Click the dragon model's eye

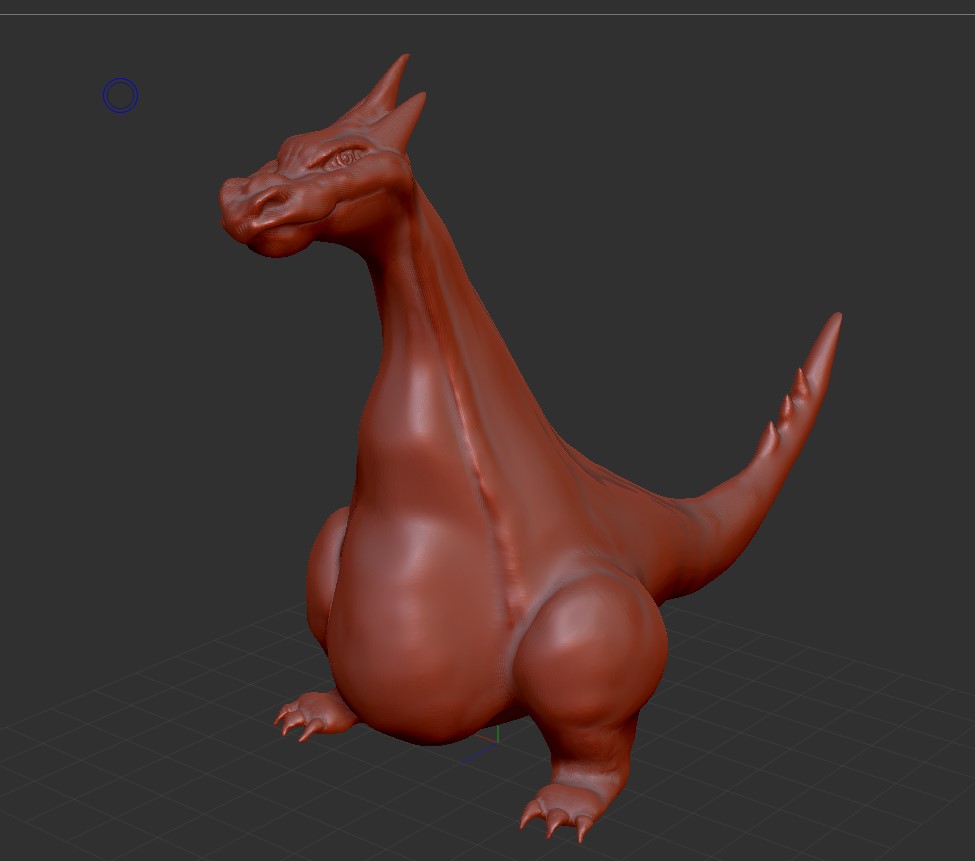pos(345,159)
